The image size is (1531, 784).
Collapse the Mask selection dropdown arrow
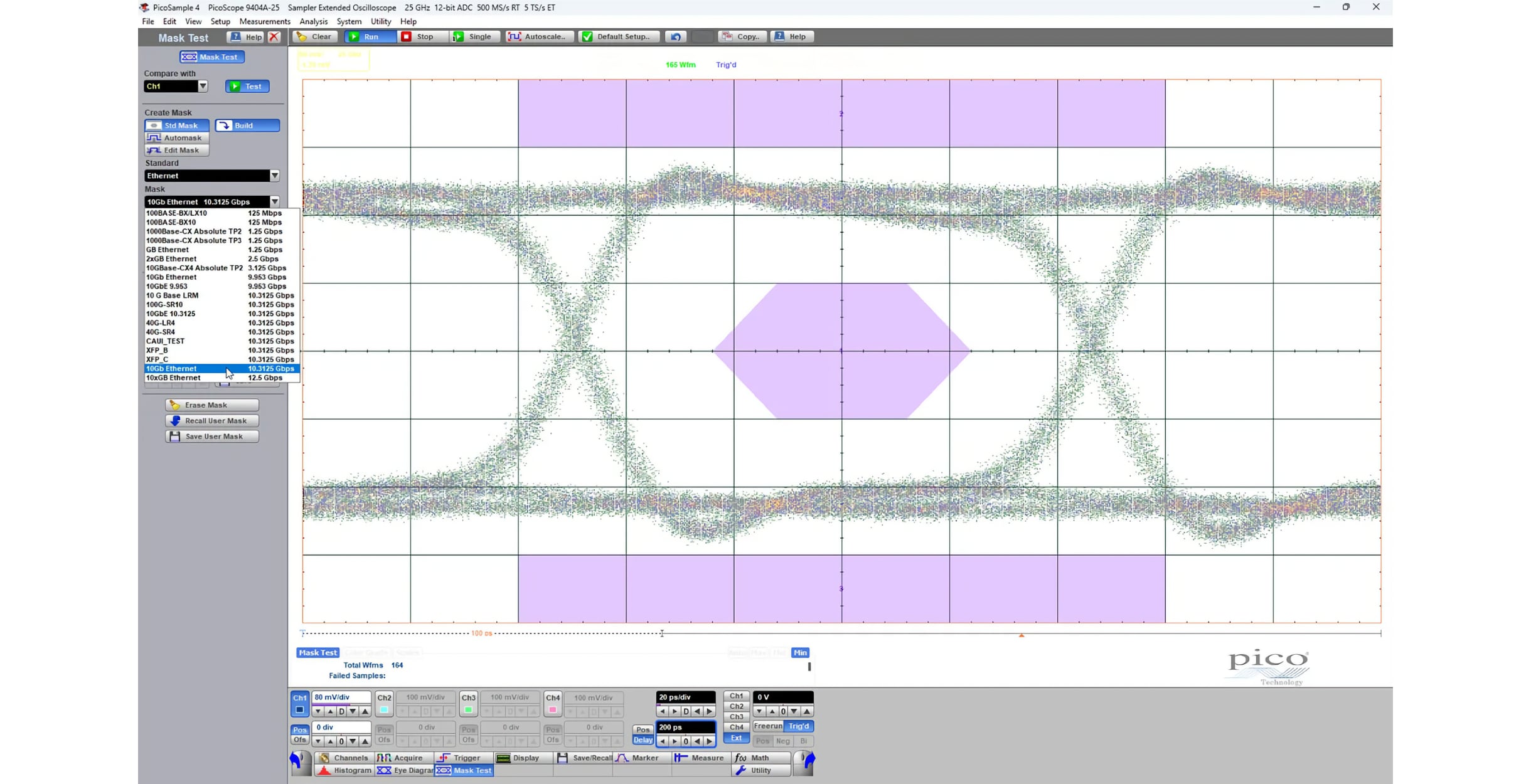click(x=275, y=202)
